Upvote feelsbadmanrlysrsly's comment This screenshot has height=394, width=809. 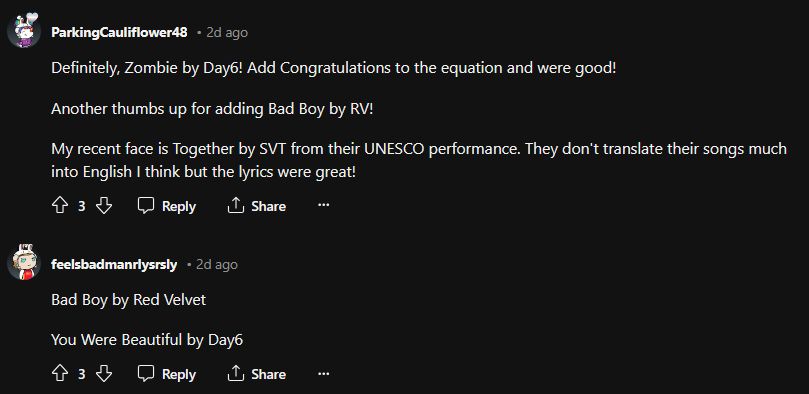click(x=60, y=374)
